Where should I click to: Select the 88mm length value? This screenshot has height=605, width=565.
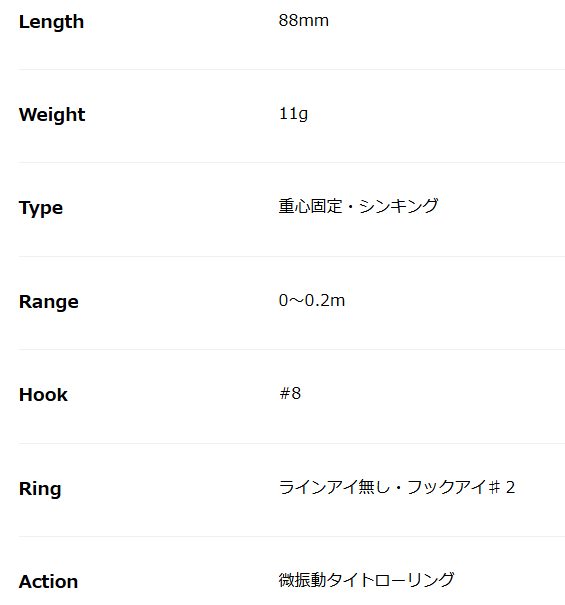pos(304,20)
